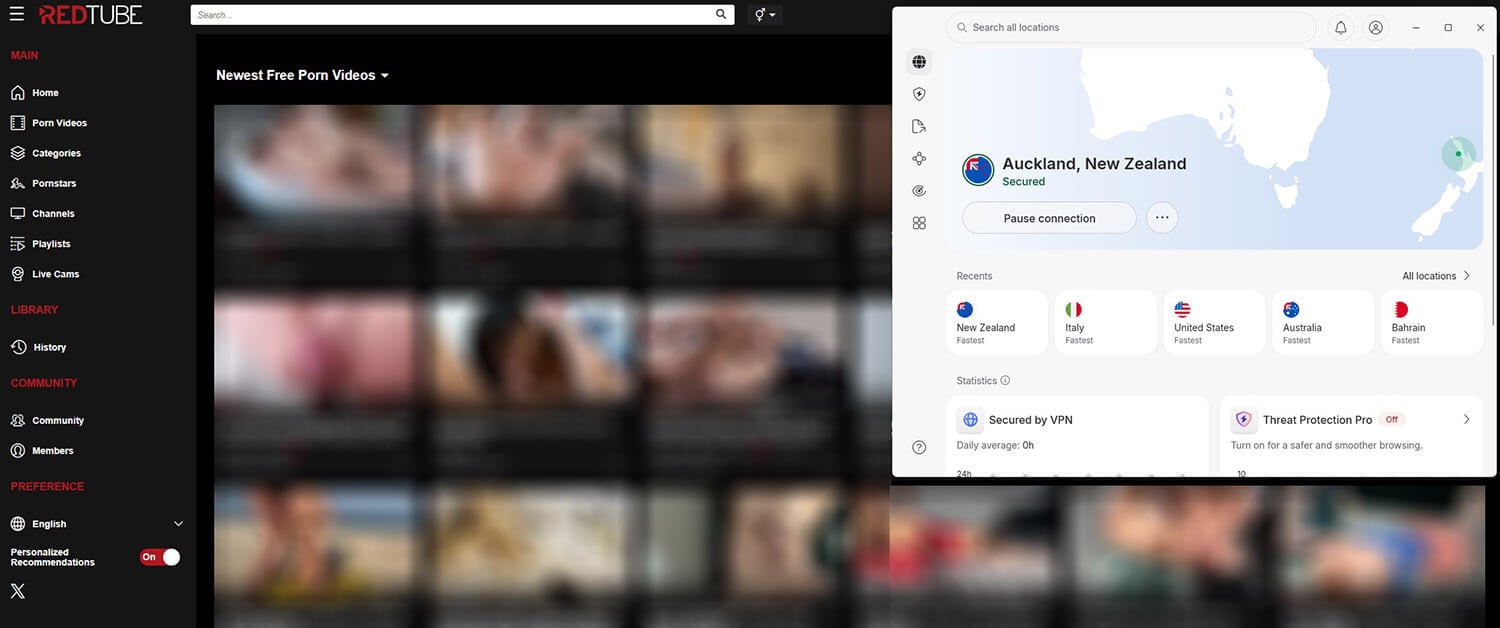Open VPN notifications via the bell icon
The height and width of the screenshot is (628, 1500).
pos(1341,28)
